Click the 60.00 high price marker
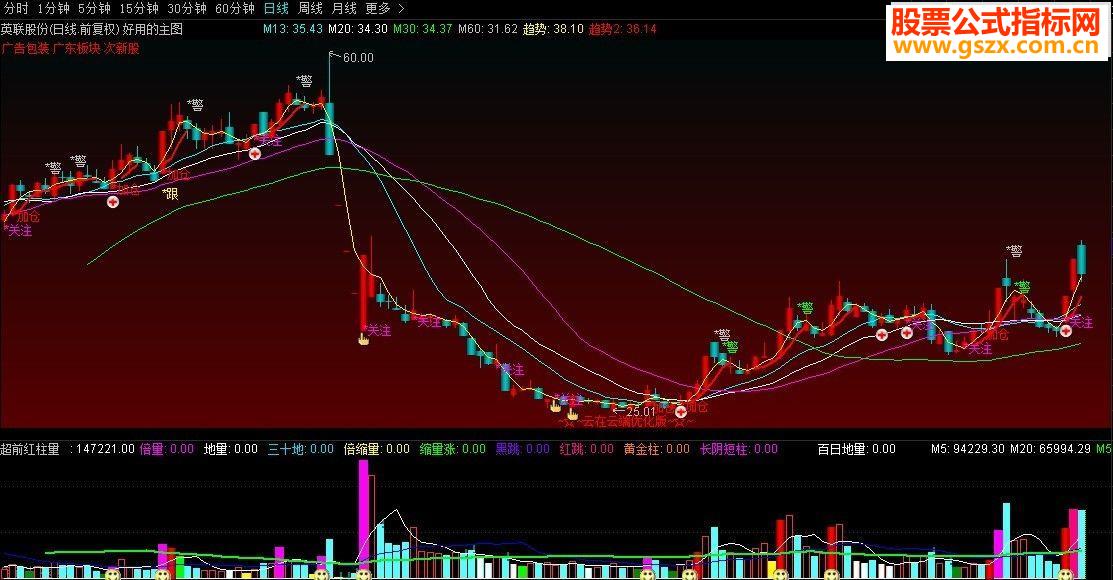This screenshot has width=1113, height=580. 358,58
